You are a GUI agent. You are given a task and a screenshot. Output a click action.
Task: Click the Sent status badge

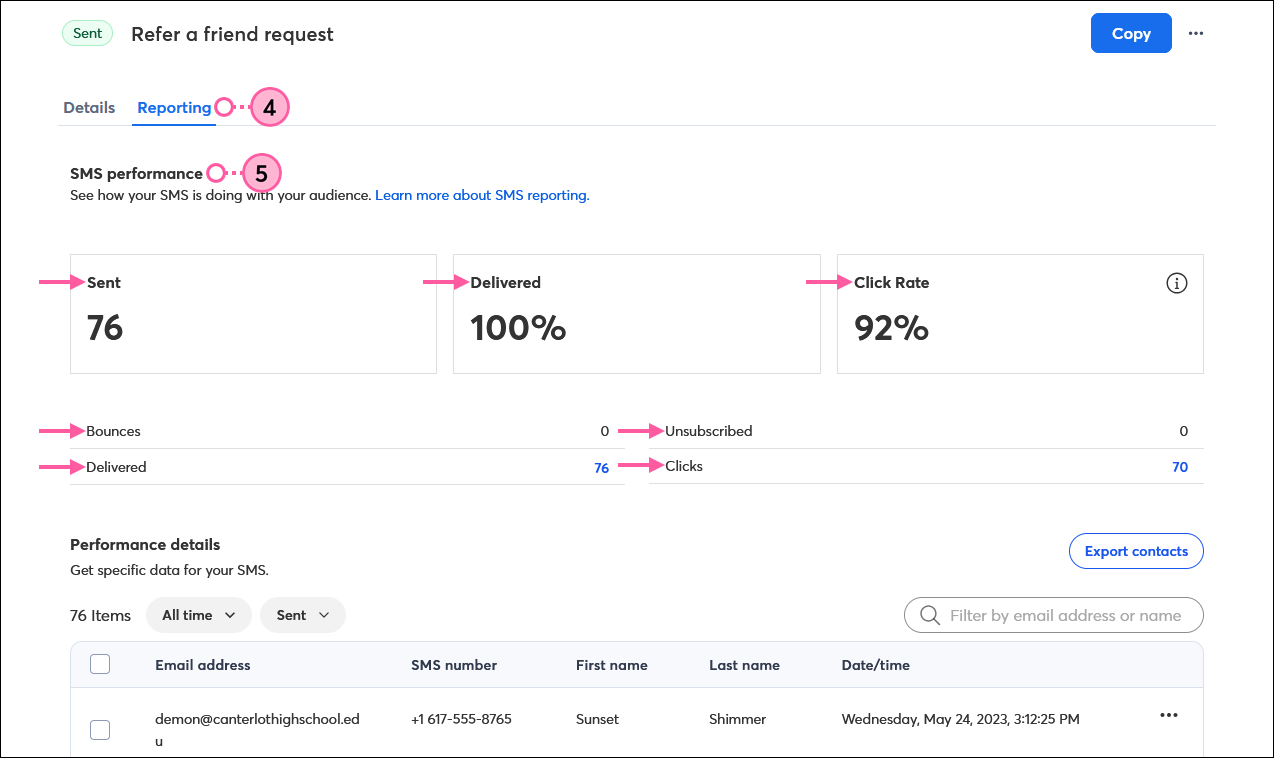click(x=87, y=33)
